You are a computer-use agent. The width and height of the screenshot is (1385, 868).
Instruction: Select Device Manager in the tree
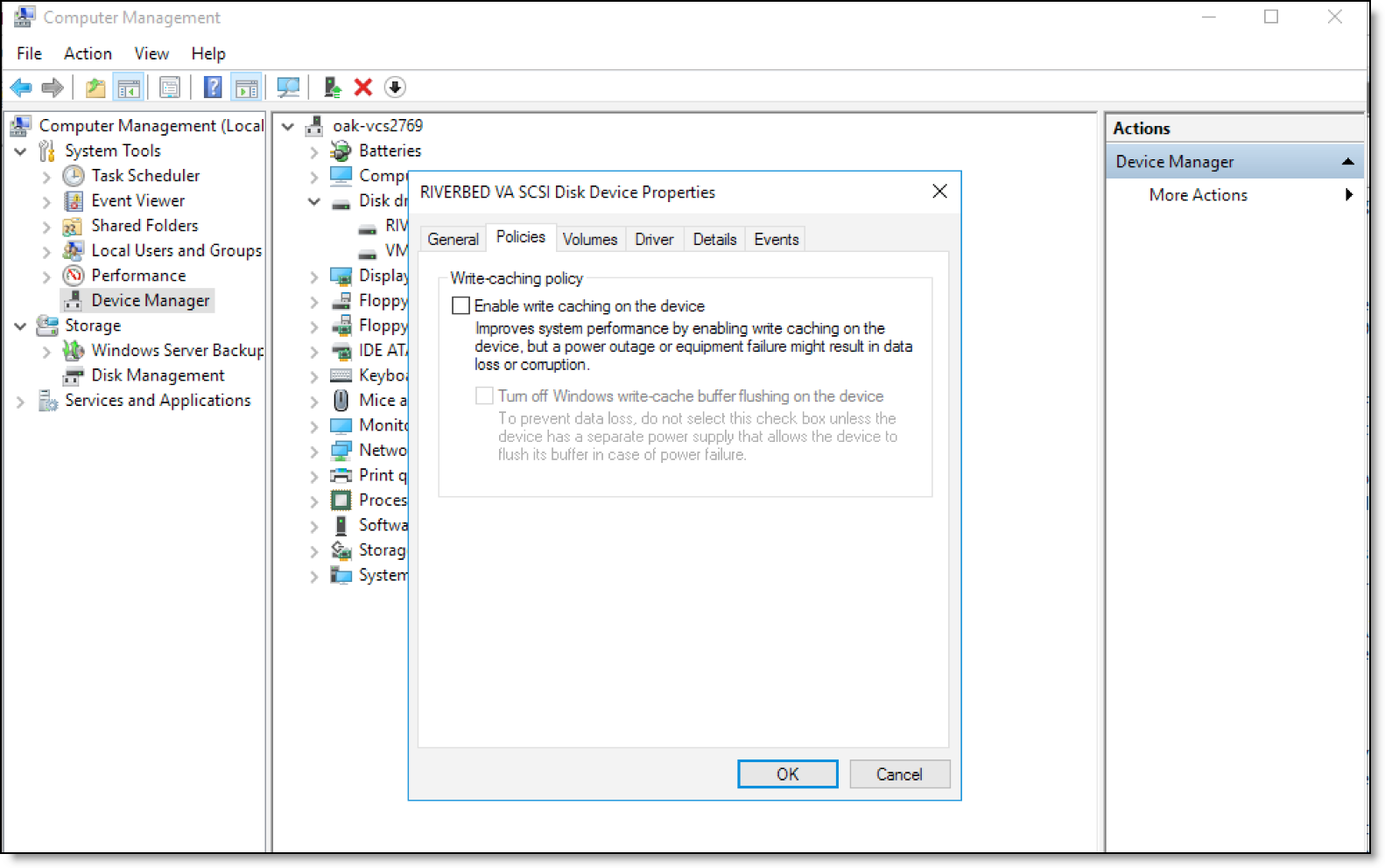point(151,300)
